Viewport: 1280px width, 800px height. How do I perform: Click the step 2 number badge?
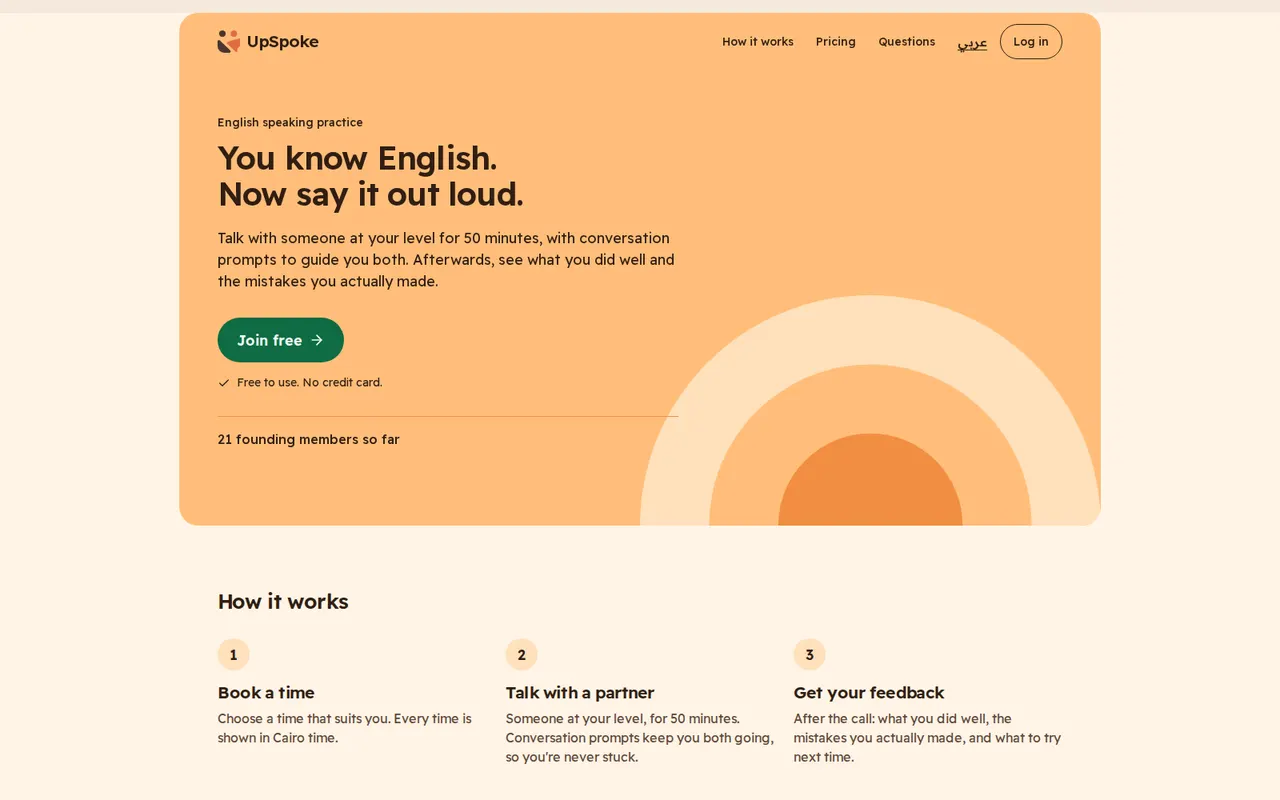[522, 655]
